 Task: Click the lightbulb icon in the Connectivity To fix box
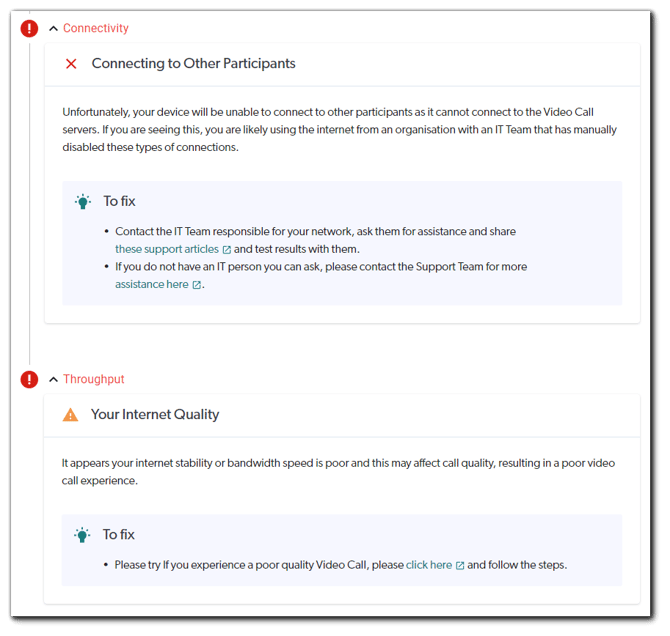pos(83,202)
